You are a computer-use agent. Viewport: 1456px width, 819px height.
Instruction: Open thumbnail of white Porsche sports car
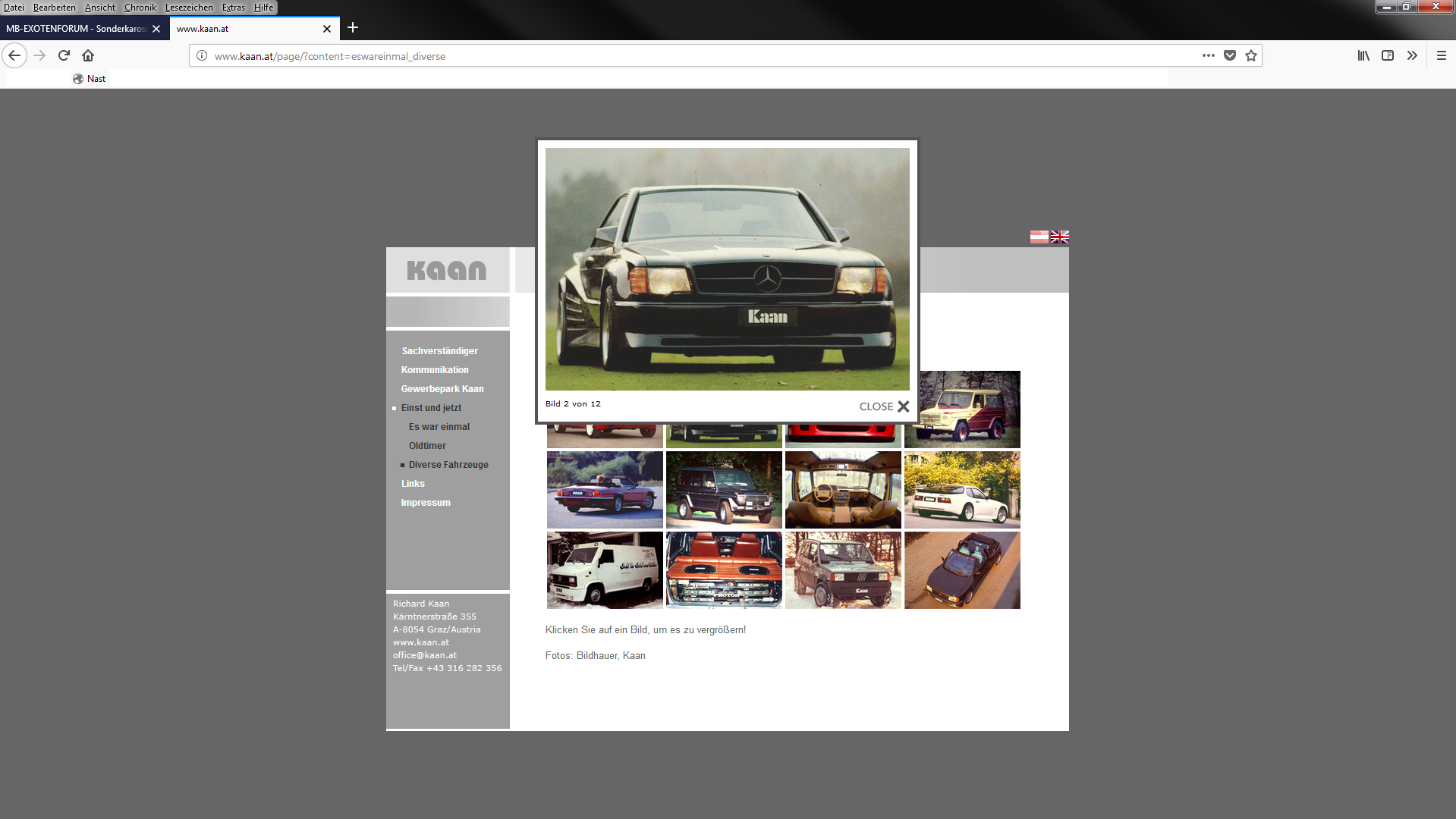pyautogui.click(x=962, y=490)
